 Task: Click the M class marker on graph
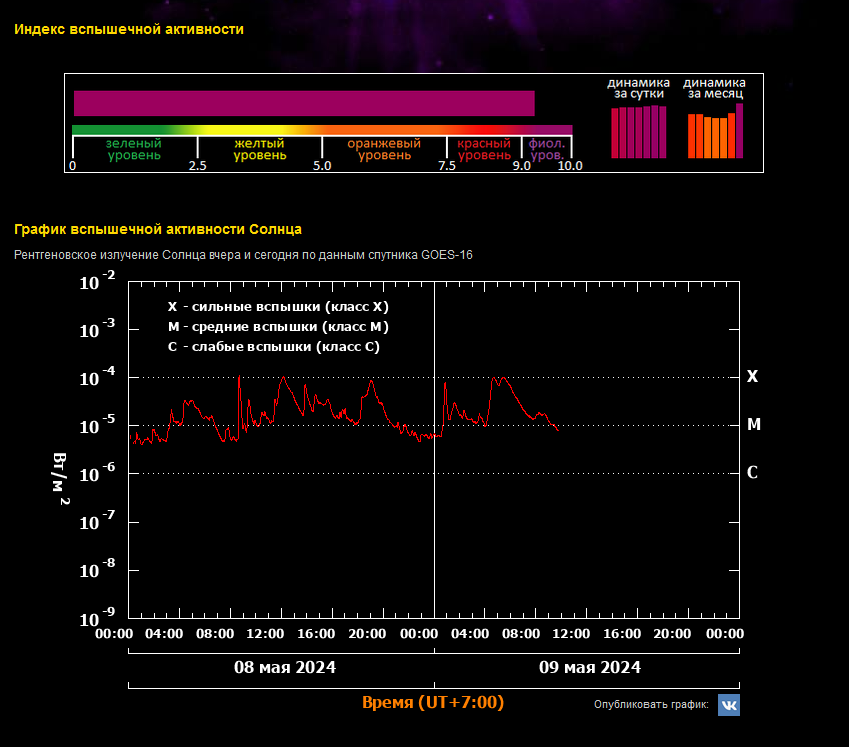(754, 424)
